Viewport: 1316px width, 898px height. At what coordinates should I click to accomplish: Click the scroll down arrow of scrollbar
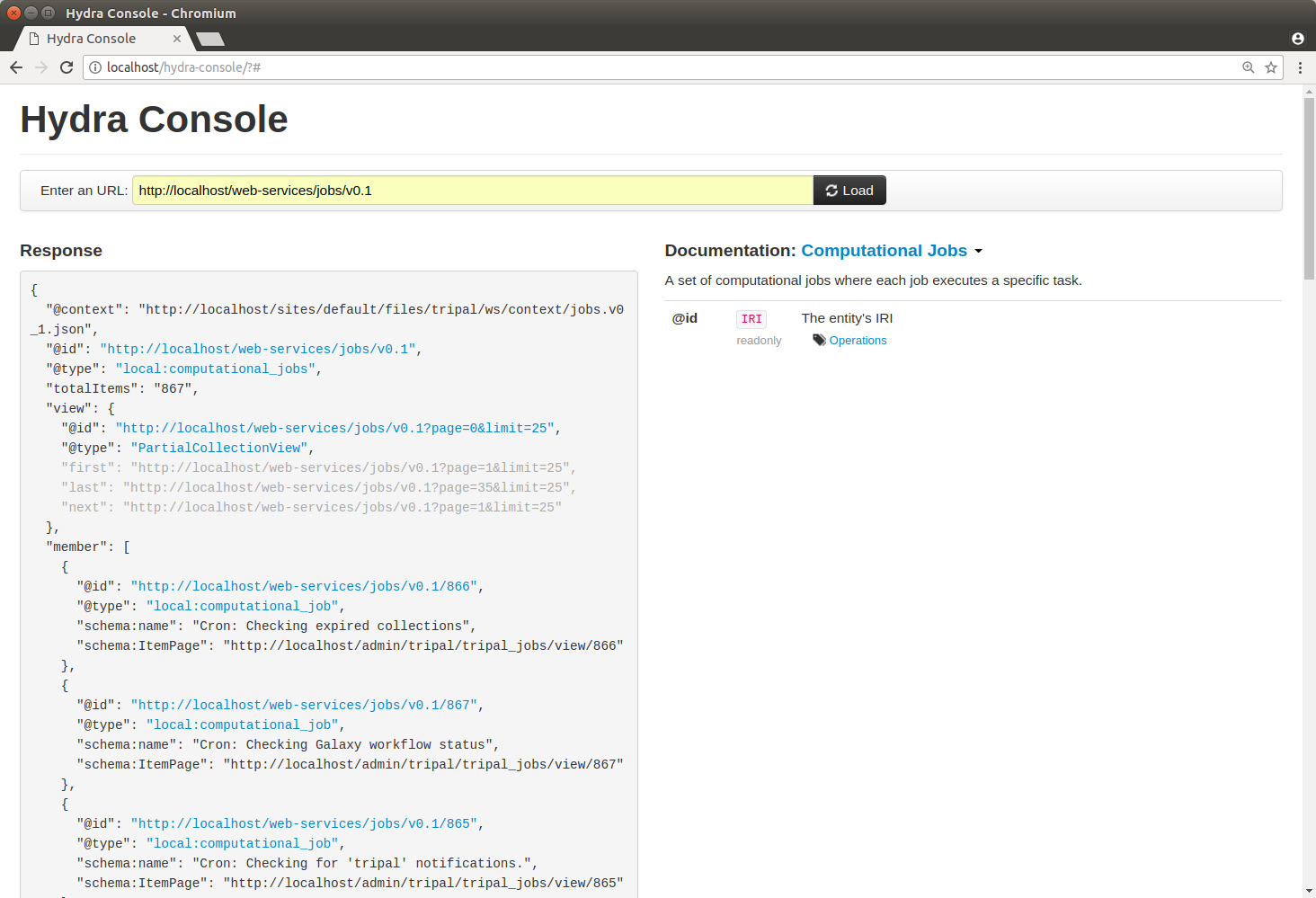pos(1309,891)
